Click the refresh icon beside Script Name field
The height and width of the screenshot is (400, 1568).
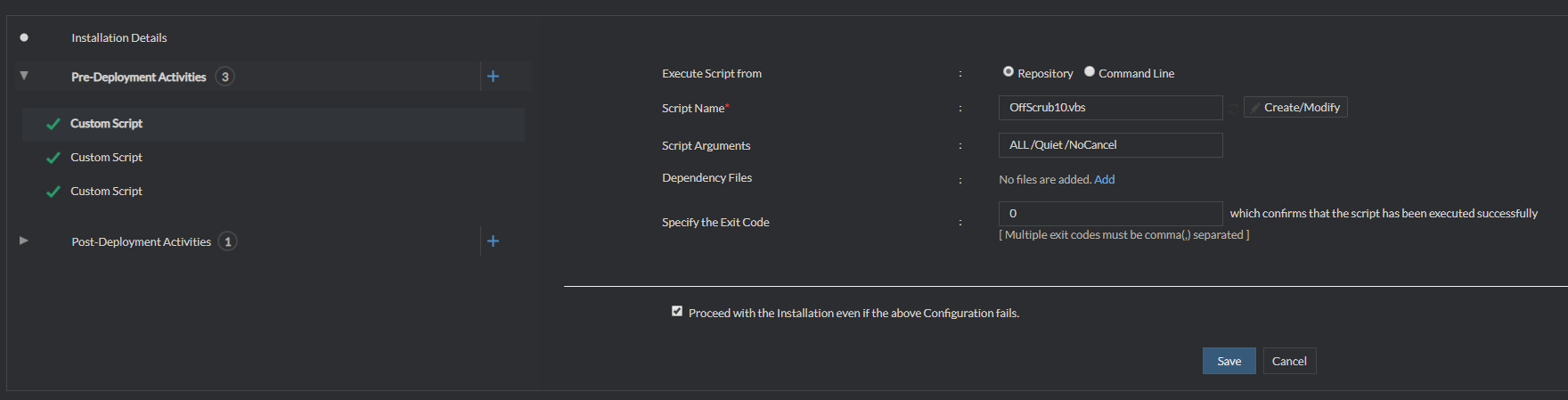pos(1233,108)
